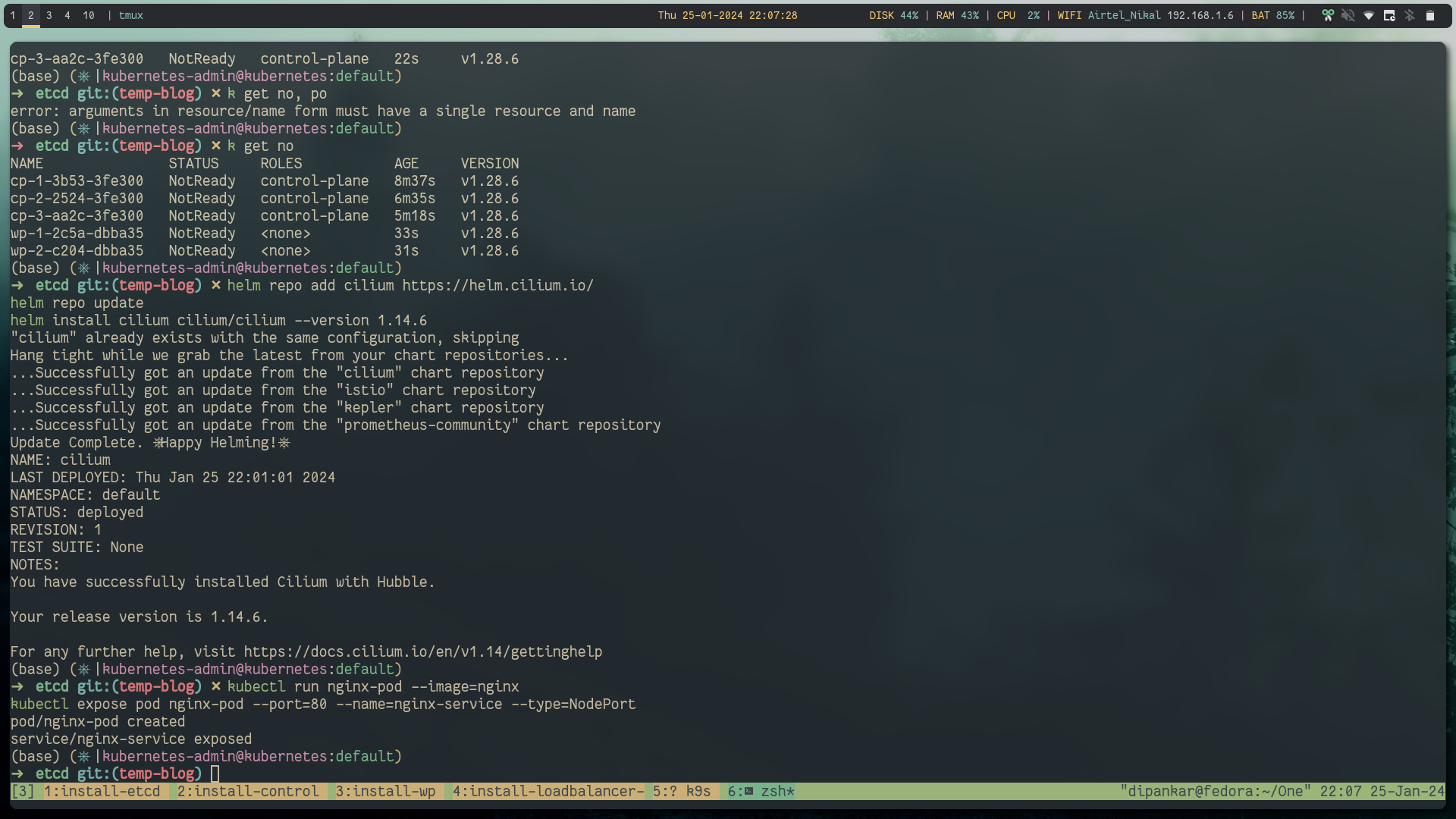Image resolution: width=1456 pixels, height=819 pixels.
Task: Click the RAM 43% indicator
Action: coord(957,15)
